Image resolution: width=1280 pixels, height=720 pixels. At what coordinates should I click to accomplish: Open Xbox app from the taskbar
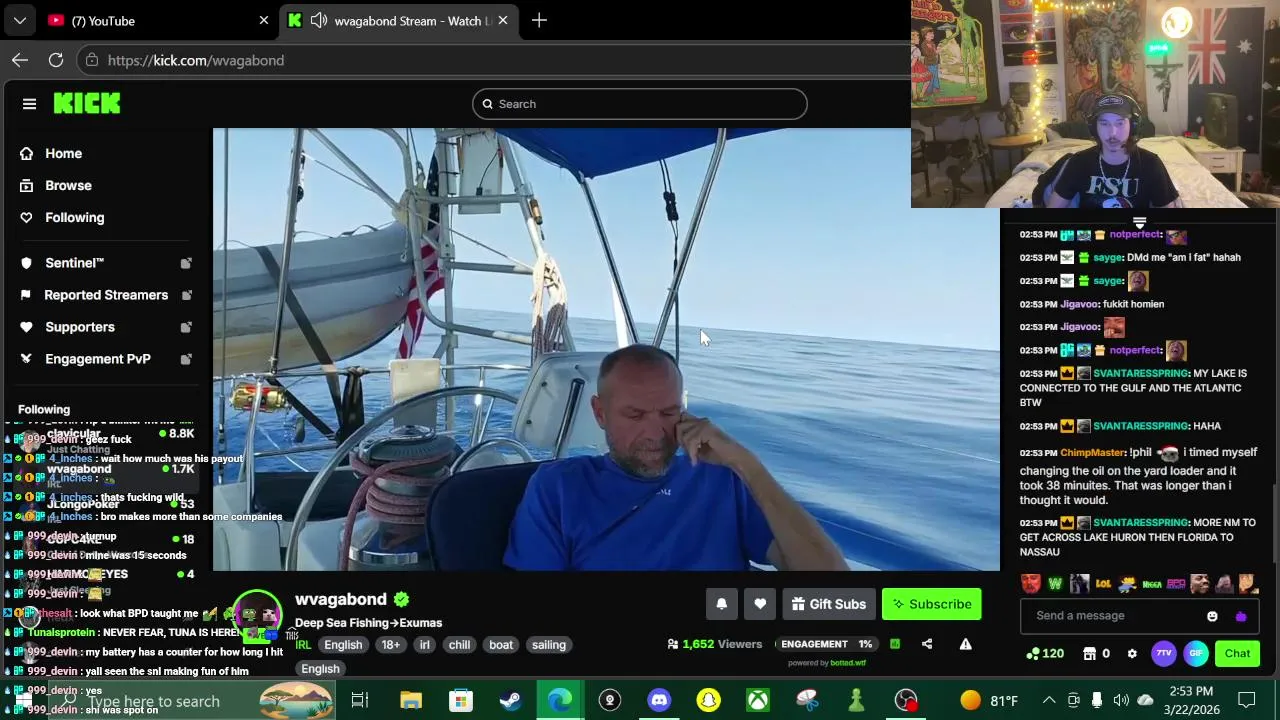tap(758, 700)
